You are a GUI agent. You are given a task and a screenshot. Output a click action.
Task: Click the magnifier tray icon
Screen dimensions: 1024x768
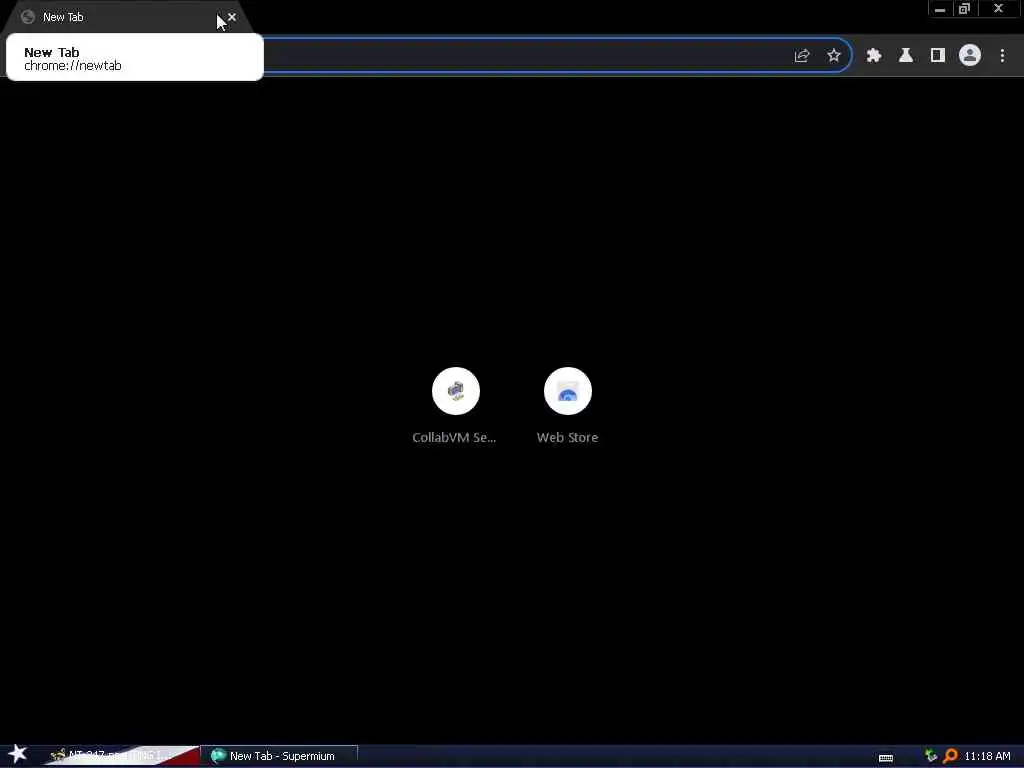tap(950, 756)
